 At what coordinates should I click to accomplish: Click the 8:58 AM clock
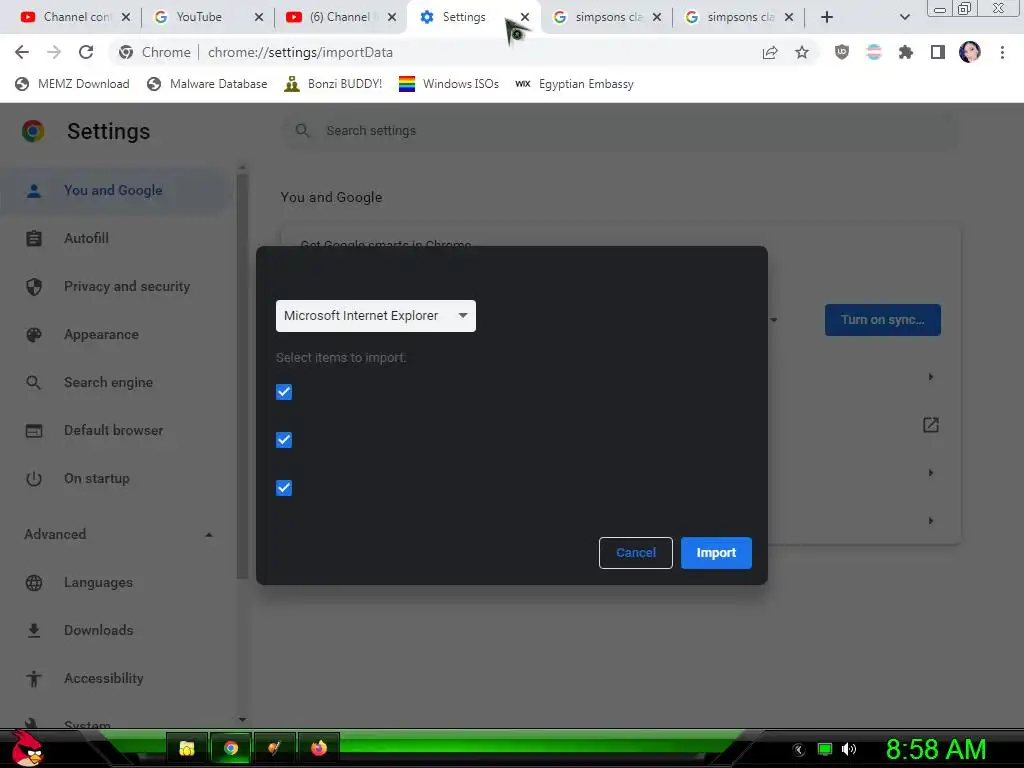click(x=935, y=749)
